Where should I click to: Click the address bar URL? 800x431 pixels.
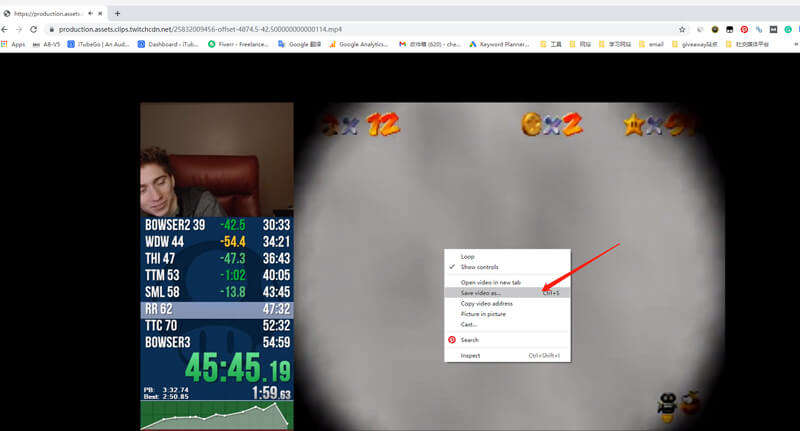(x=200, y=30)
